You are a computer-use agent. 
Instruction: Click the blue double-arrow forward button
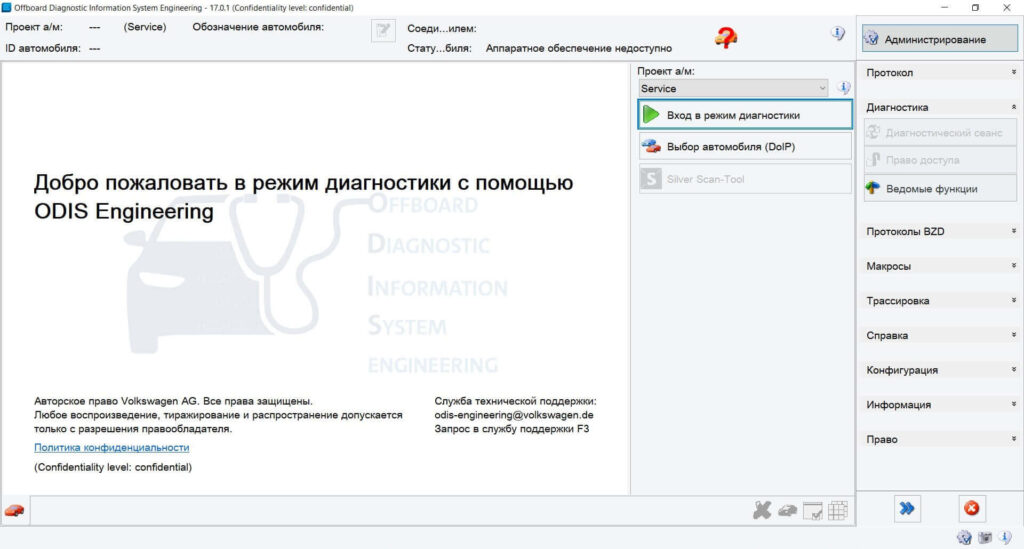point(906,509)
